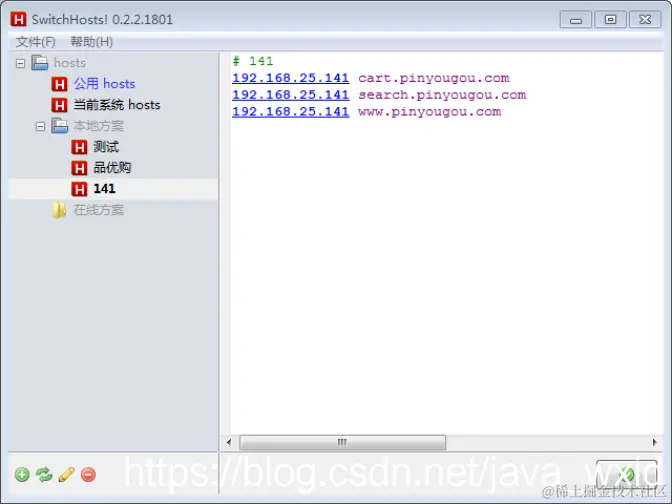Click the green apply checkmark button

point(627,474)
